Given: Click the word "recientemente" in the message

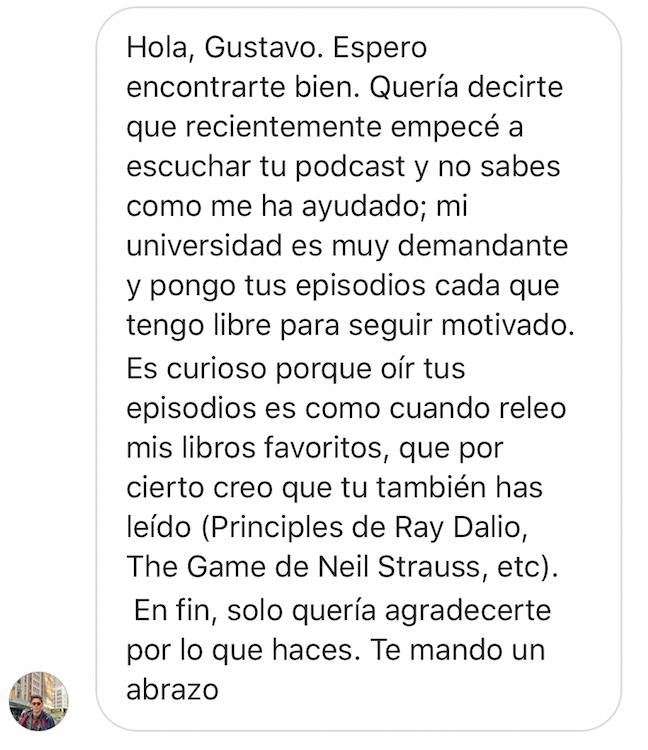Looking at the screenshot, I should coord(283,128).
